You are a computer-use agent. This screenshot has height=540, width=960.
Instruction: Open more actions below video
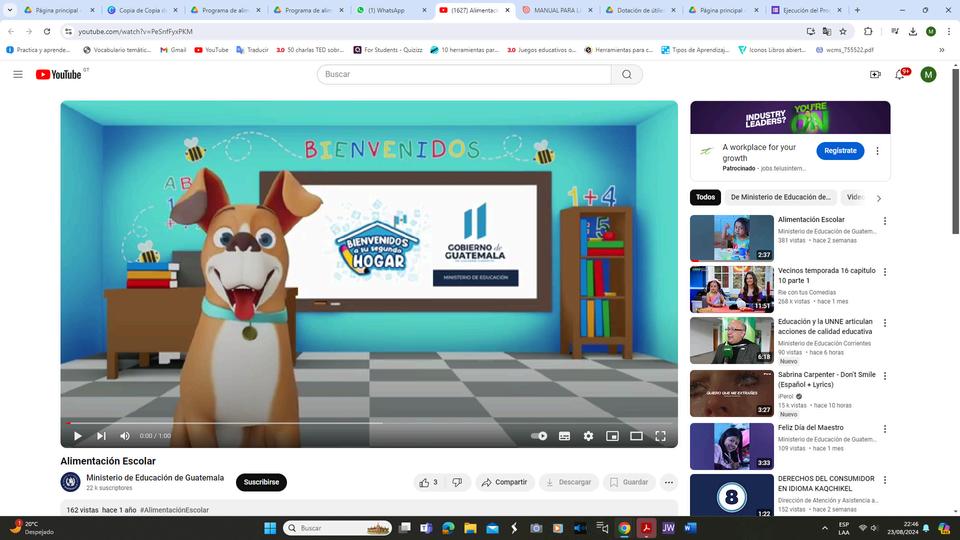[669, 482]
